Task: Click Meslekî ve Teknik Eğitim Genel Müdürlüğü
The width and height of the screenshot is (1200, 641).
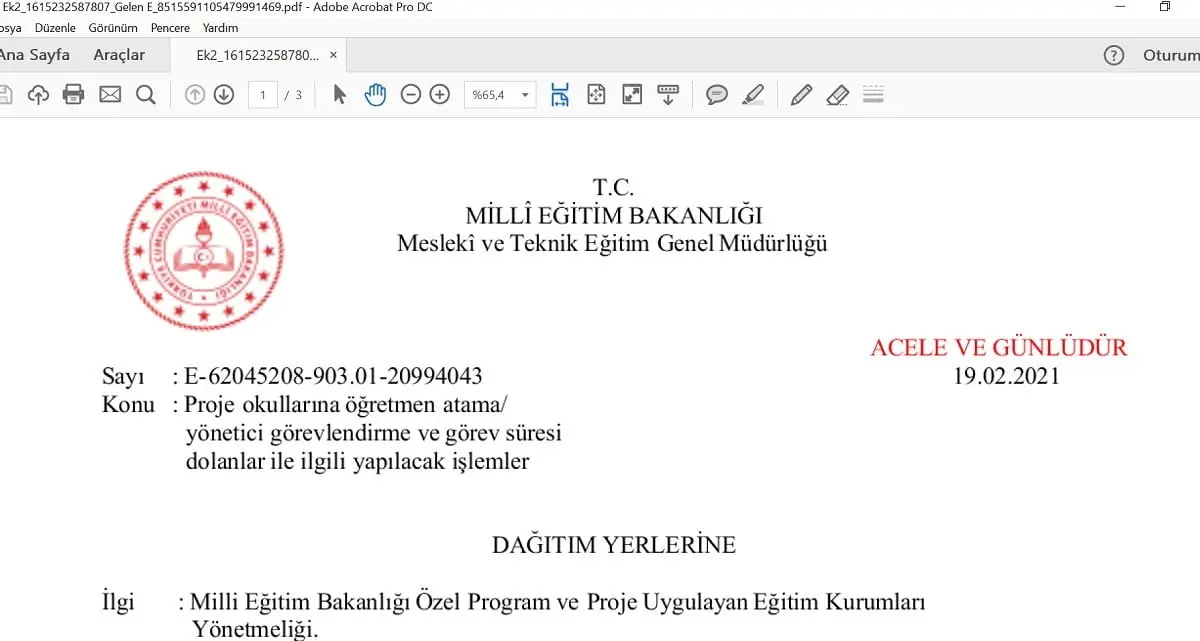Action: pyautogui.click(x=612, y=243)
